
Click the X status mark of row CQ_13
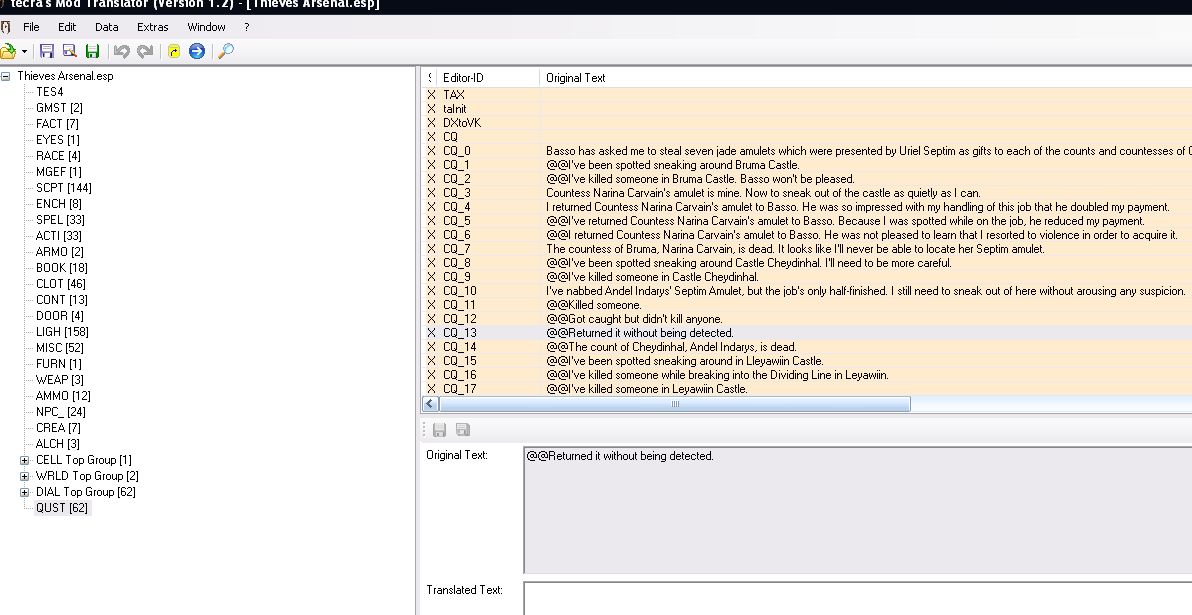coord(431,333)
